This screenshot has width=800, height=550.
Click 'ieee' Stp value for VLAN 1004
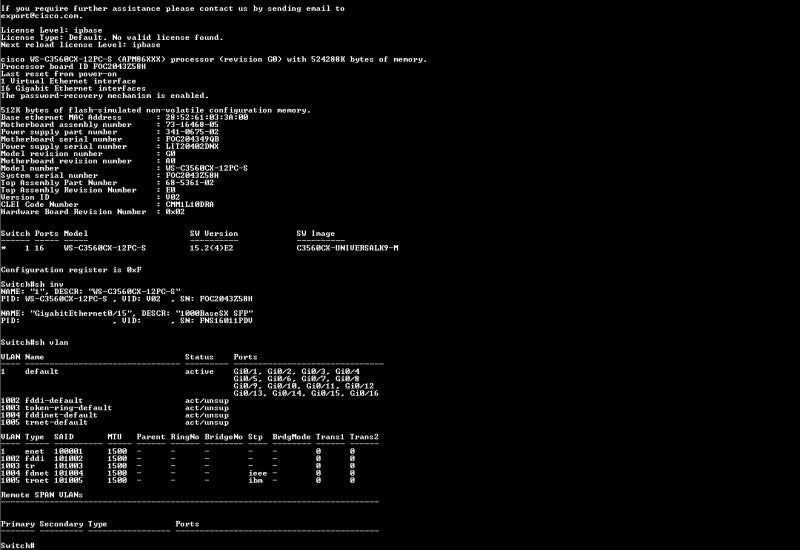point(258,473)
